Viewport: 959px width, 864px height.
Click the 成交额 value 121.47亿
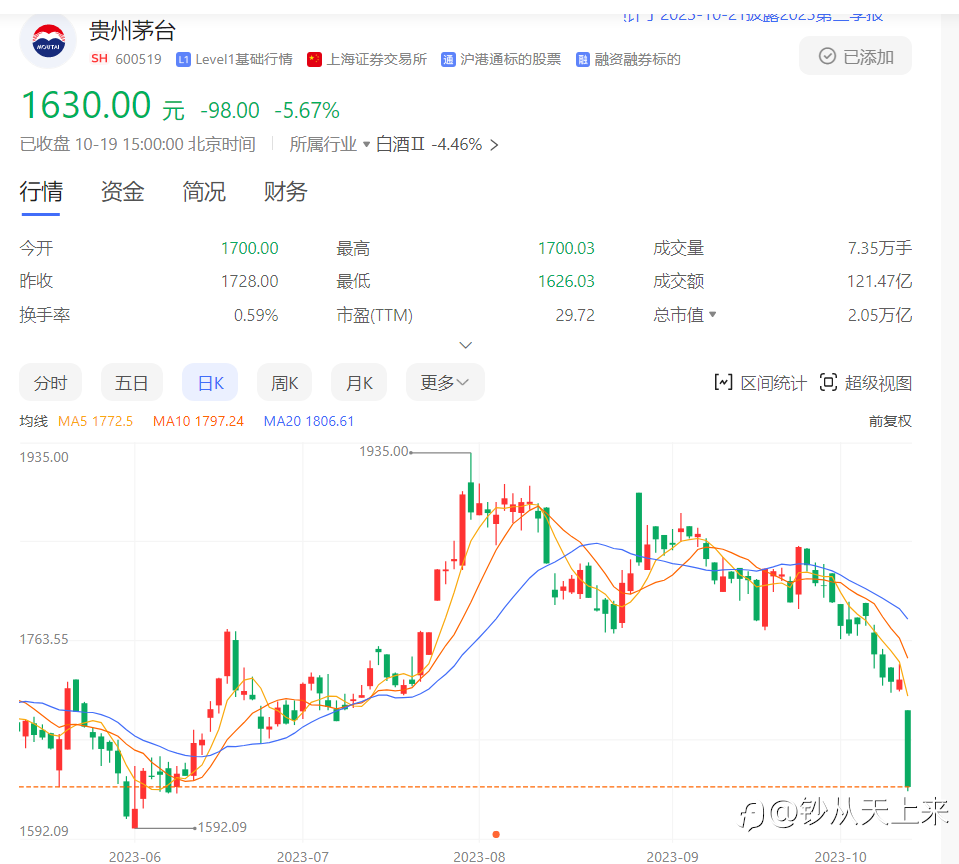(x=879, y=281)
